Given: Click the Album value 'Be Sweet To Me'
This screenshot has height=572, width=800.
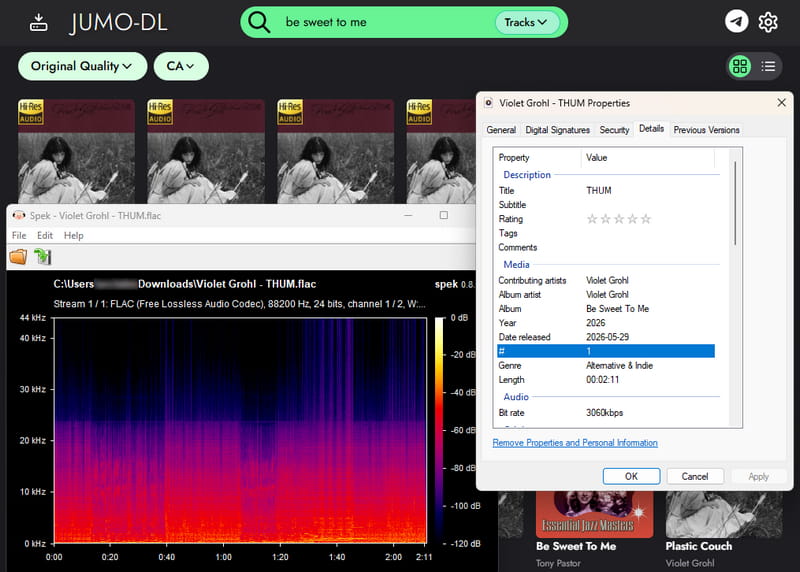Looking at the screenshot, I should pyautogui.click(x=617, y=309).
